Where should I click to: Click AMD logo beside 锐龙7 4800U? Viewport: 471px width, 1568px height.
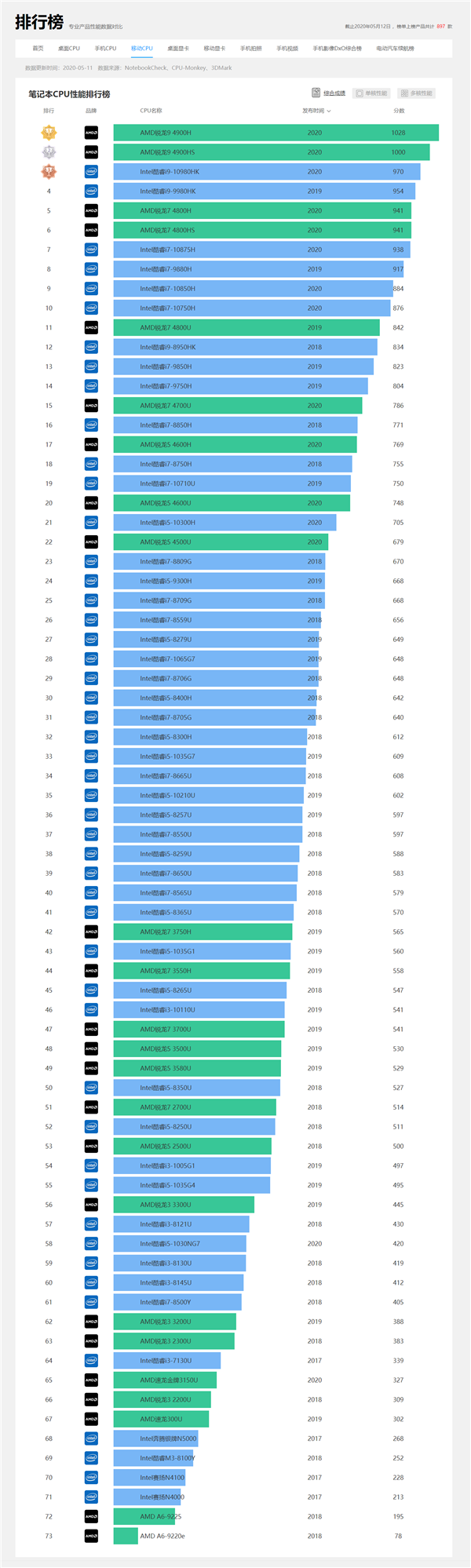91,327
